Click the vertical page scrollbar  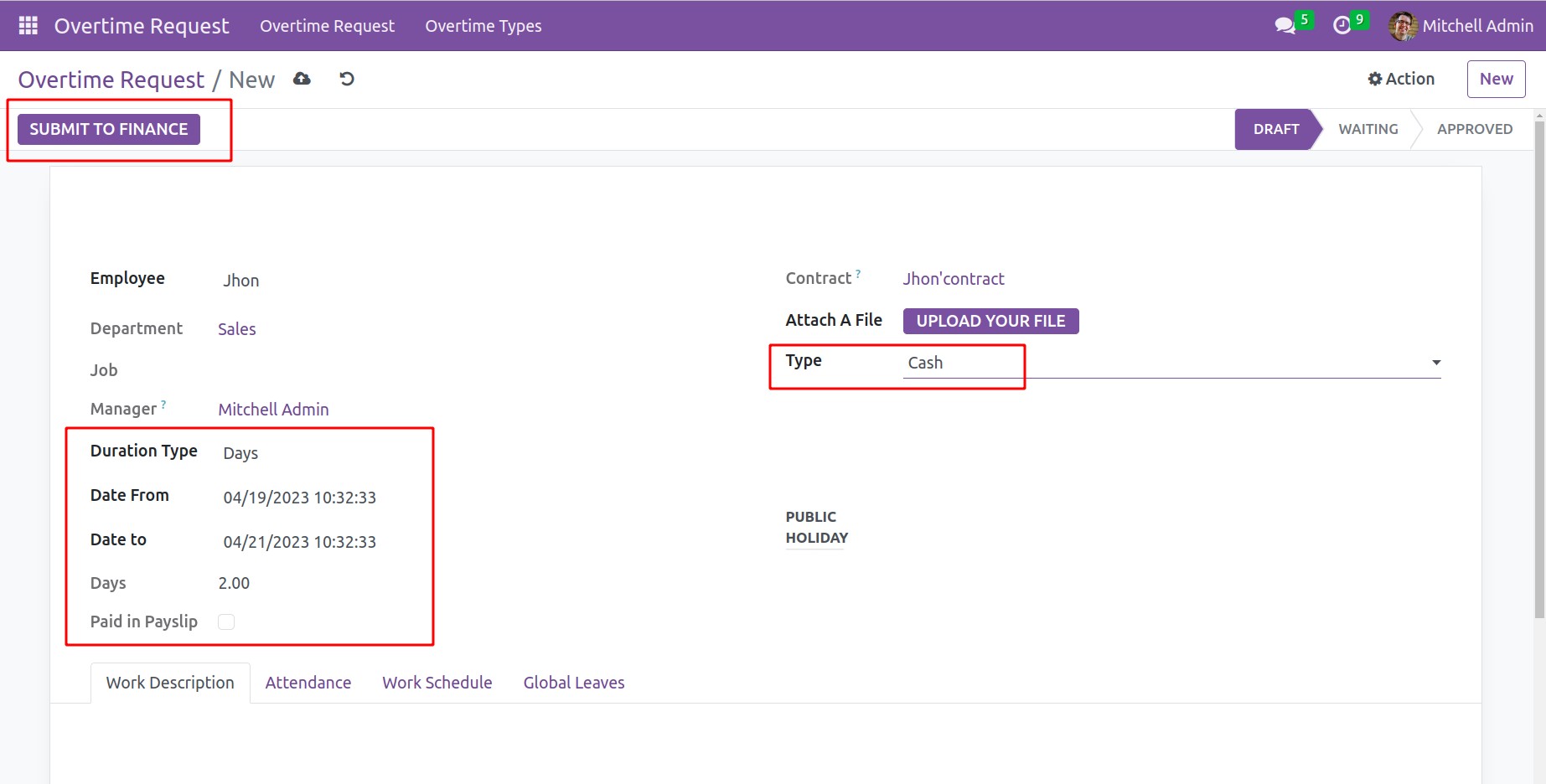pos(1538,369)
